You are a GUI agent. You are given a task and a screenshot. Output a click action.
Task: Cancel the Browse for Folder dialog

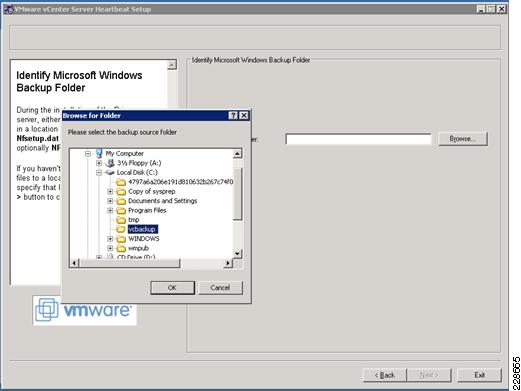pos(220,288)
